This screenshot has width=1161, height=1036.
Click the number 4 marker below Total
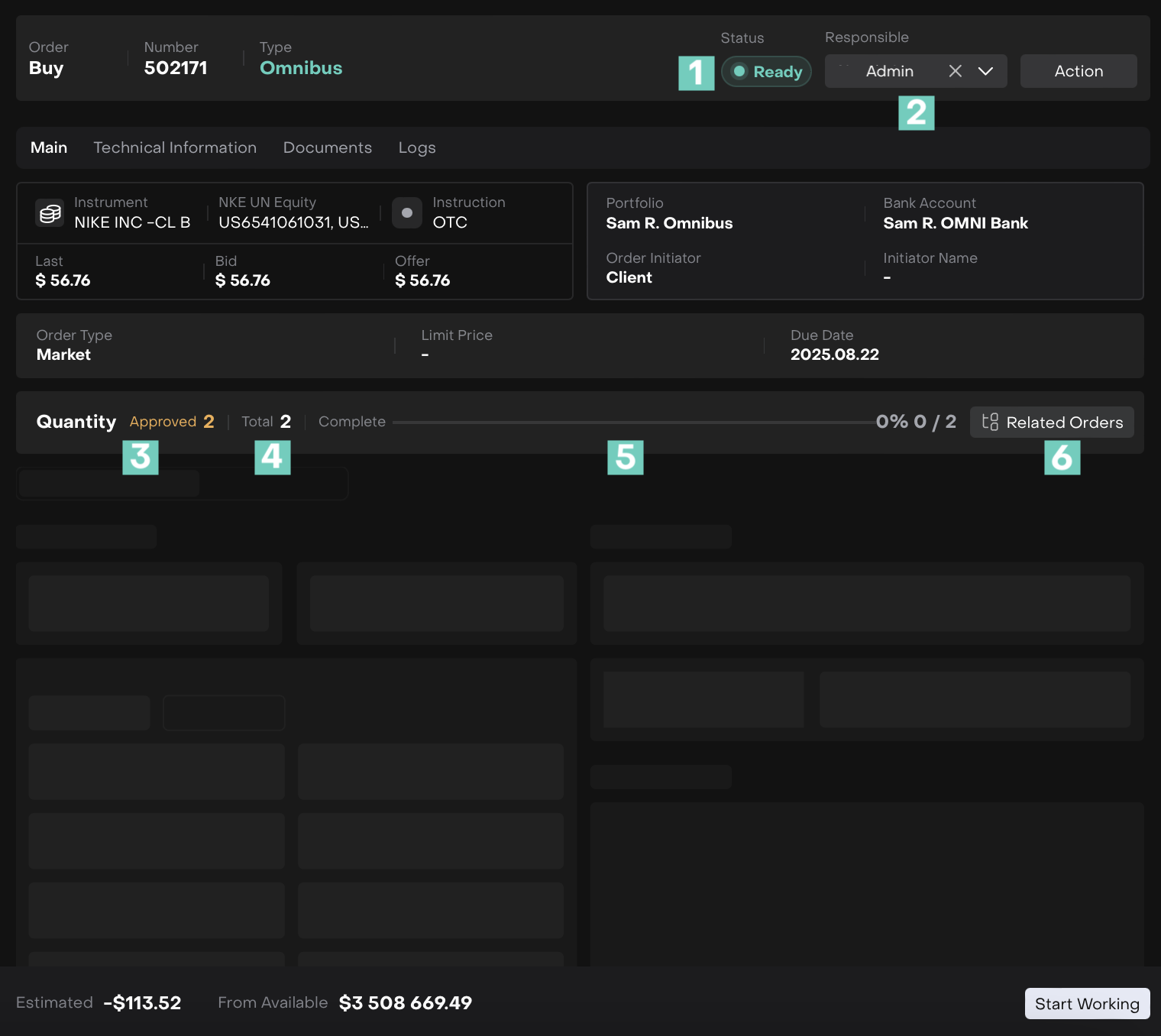point(272,457)
